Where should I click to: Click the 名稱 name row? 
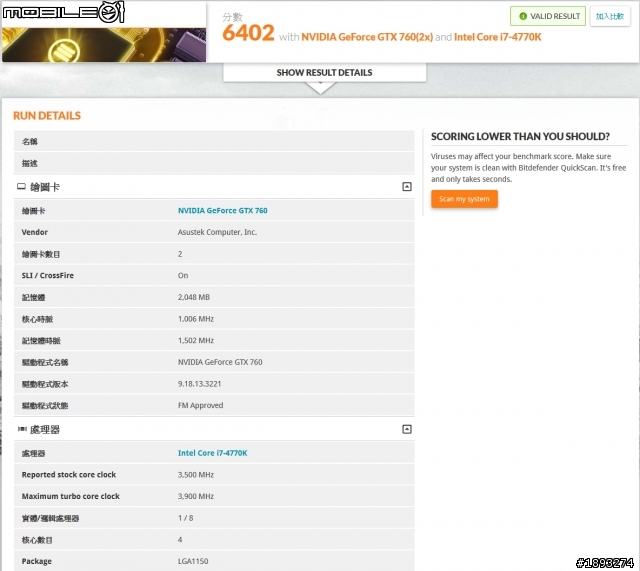coord(214,141)
